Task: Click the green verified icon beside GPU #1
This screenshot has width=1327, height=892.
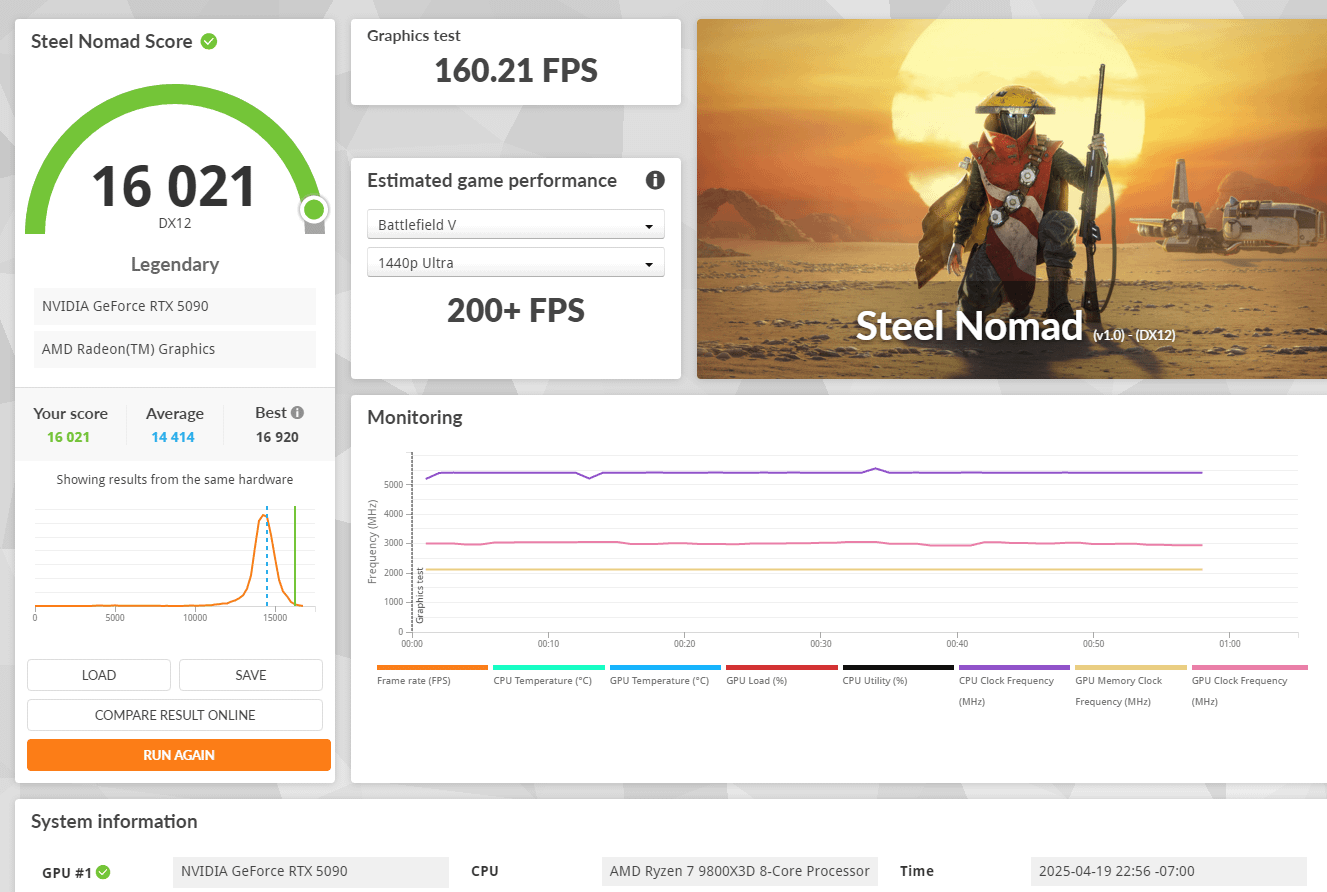Action: click(x=103, y=872)
